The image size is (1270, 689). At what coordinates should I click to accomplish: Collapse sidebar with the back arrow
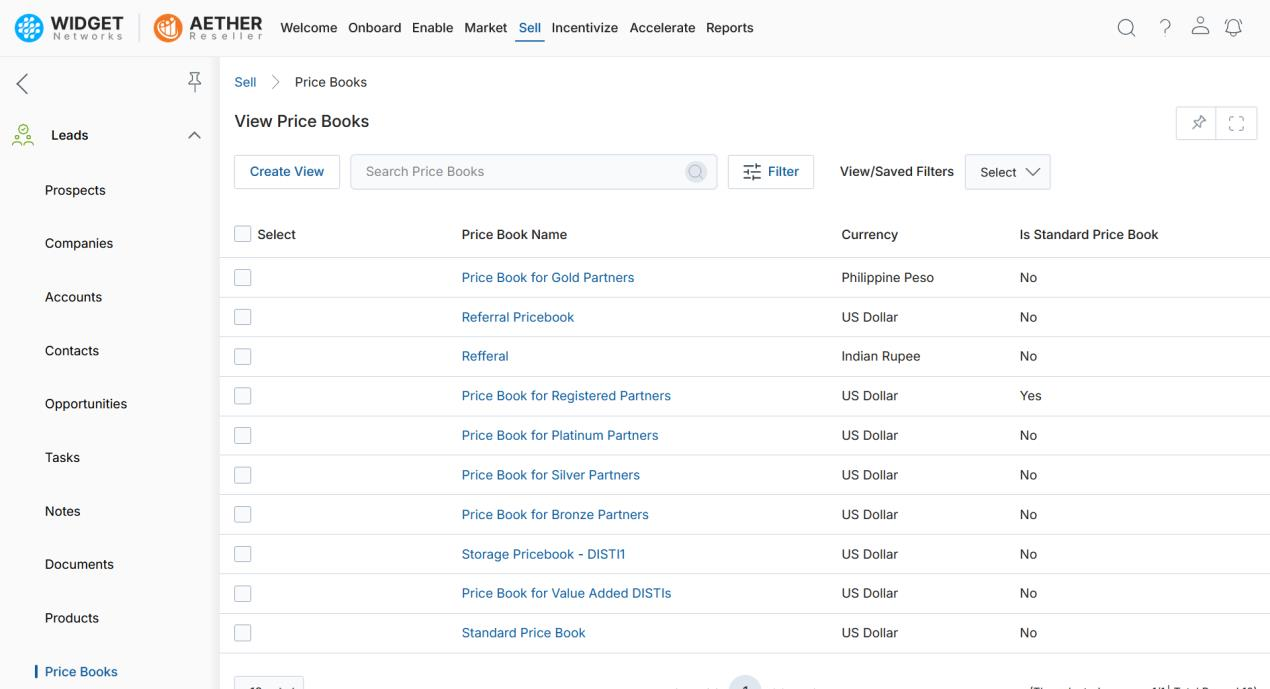click(x=22, y=84)
